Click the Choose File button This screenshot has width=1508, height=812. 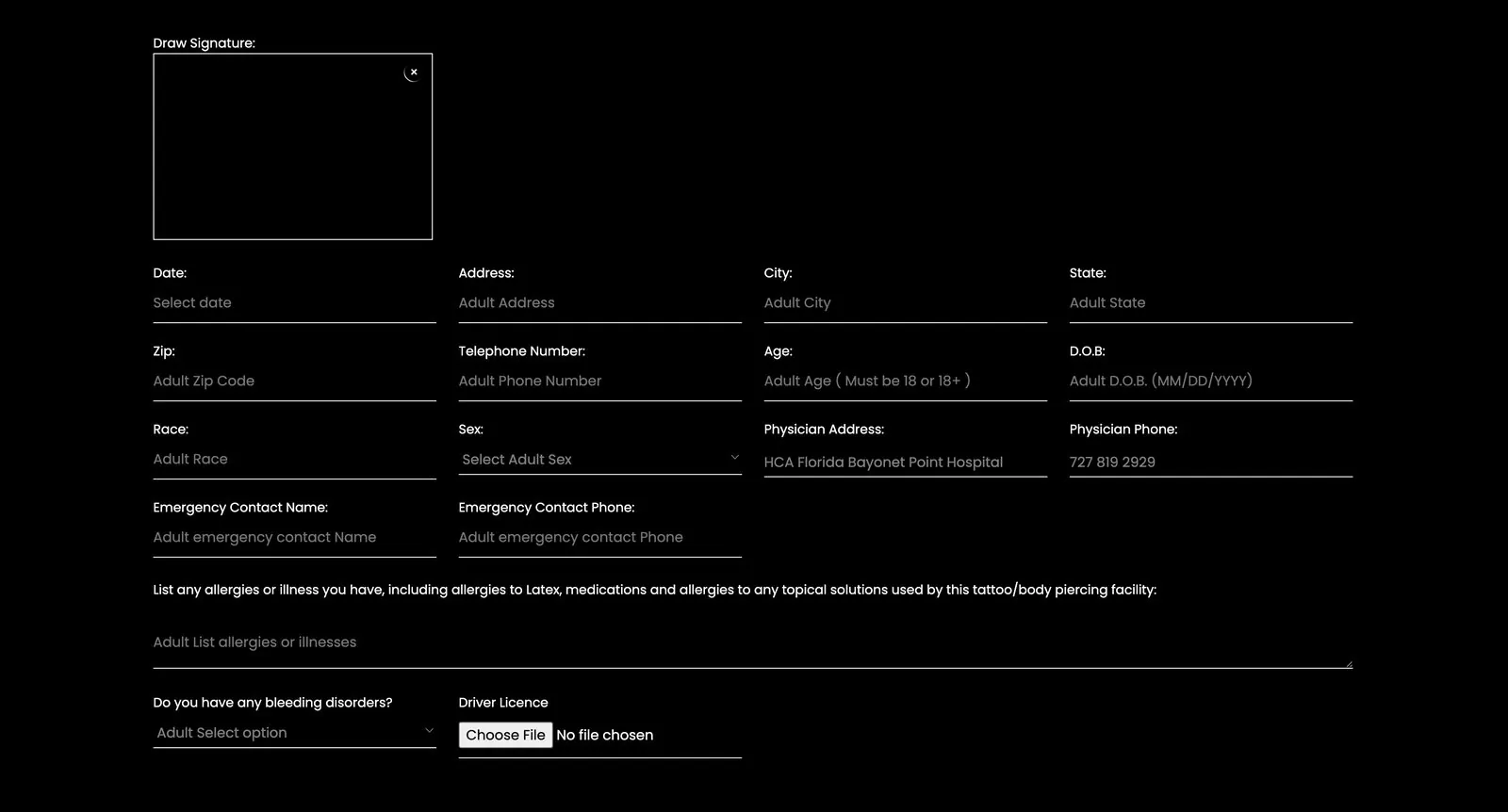505,735
